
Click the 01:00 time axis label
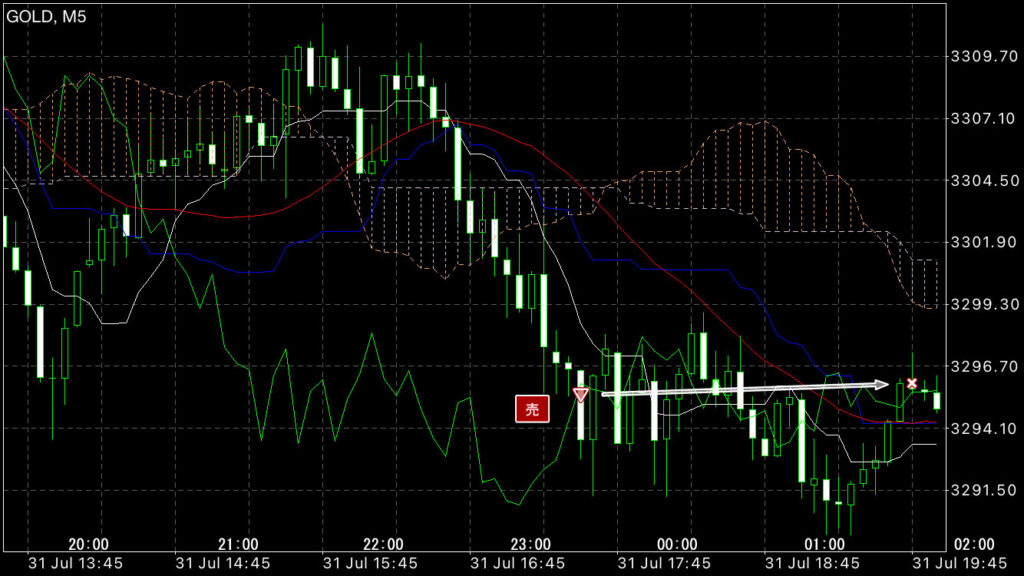824,544
